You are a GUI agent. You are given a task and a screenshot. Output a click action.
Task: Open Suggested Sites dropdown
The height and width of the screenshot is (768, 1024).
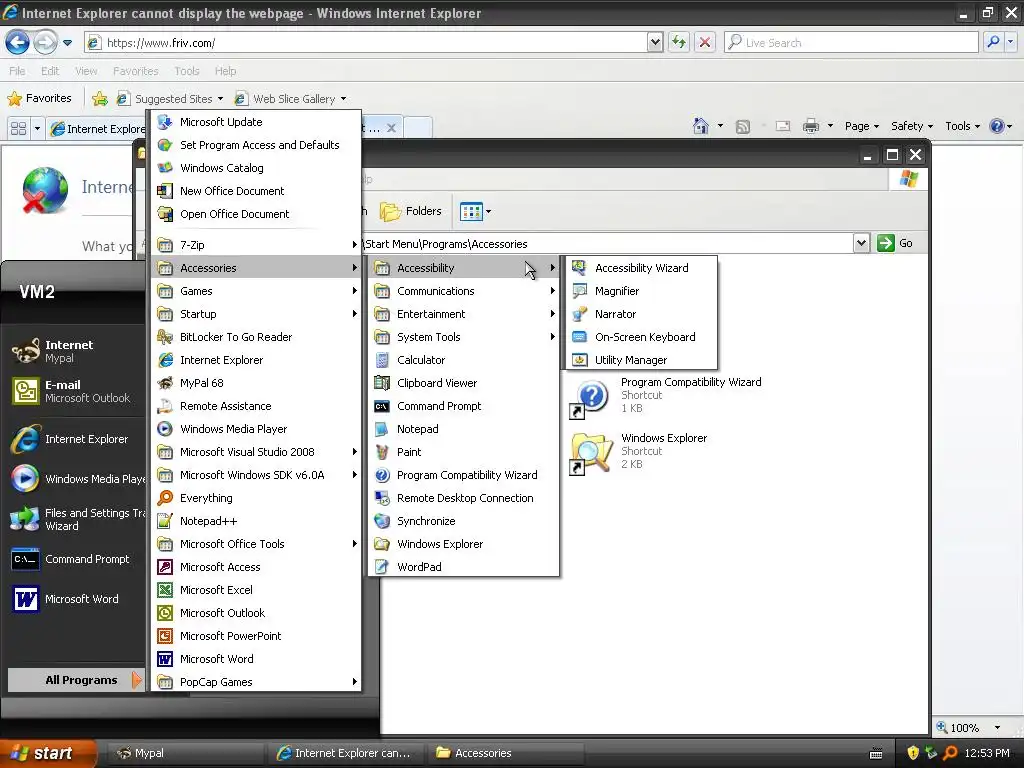[x=220, y=99]
